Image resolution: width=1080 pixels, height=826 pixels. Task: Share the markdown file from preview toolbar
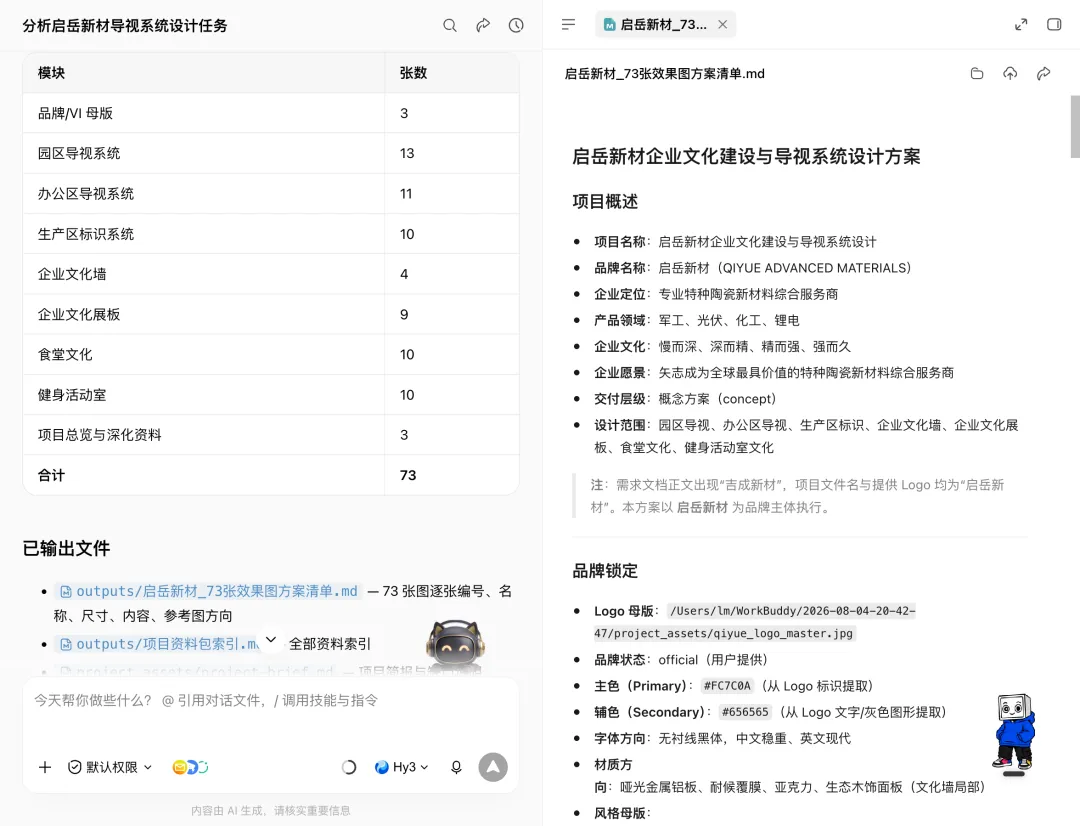point(1043,74)
